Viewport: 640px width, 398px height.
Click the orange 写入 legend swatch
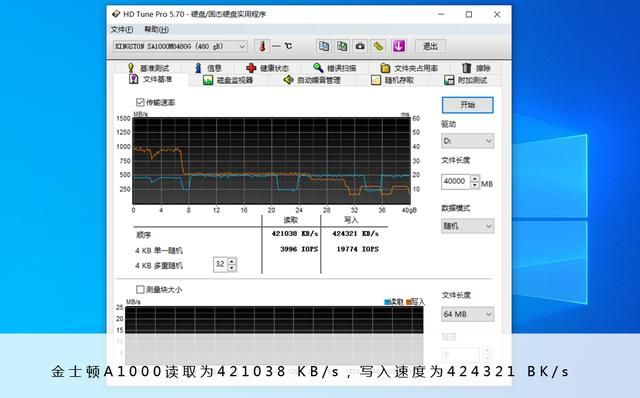click(x=408, y=302)
